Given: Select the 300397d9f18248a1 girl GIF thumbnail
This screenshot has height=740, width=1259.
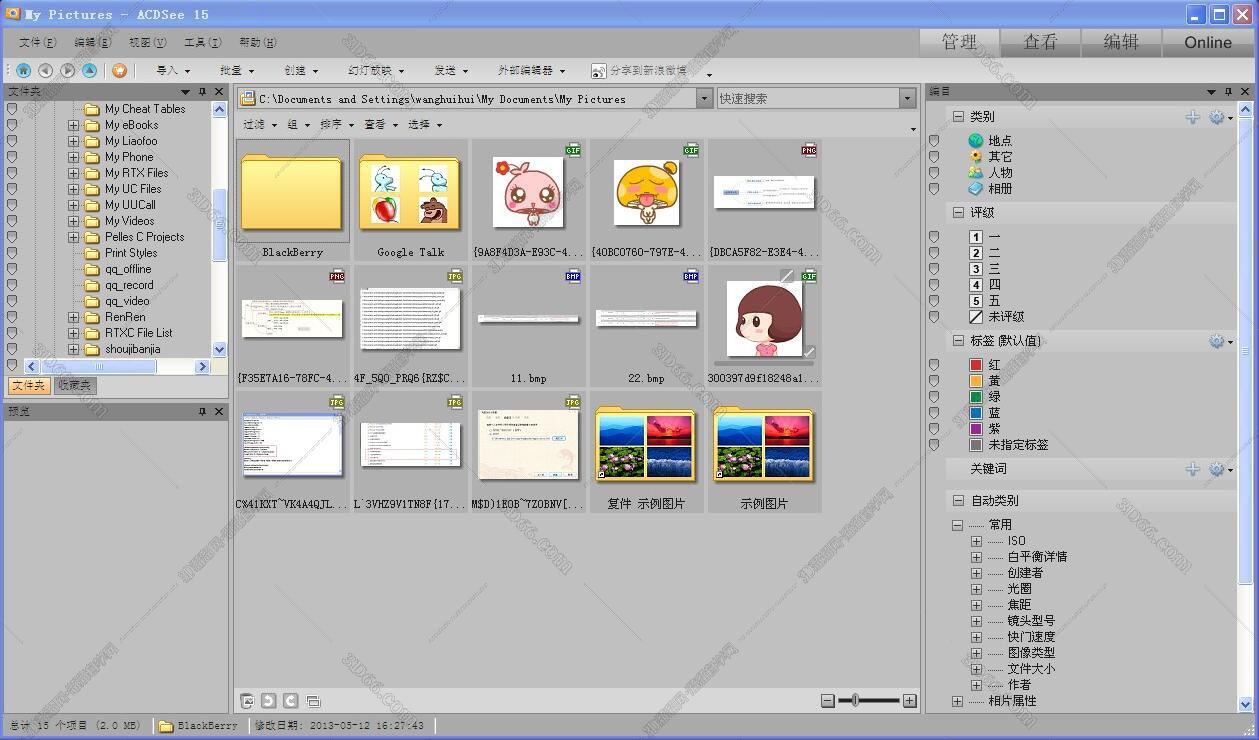Looking at the screenshot, I should click(764, 320).
